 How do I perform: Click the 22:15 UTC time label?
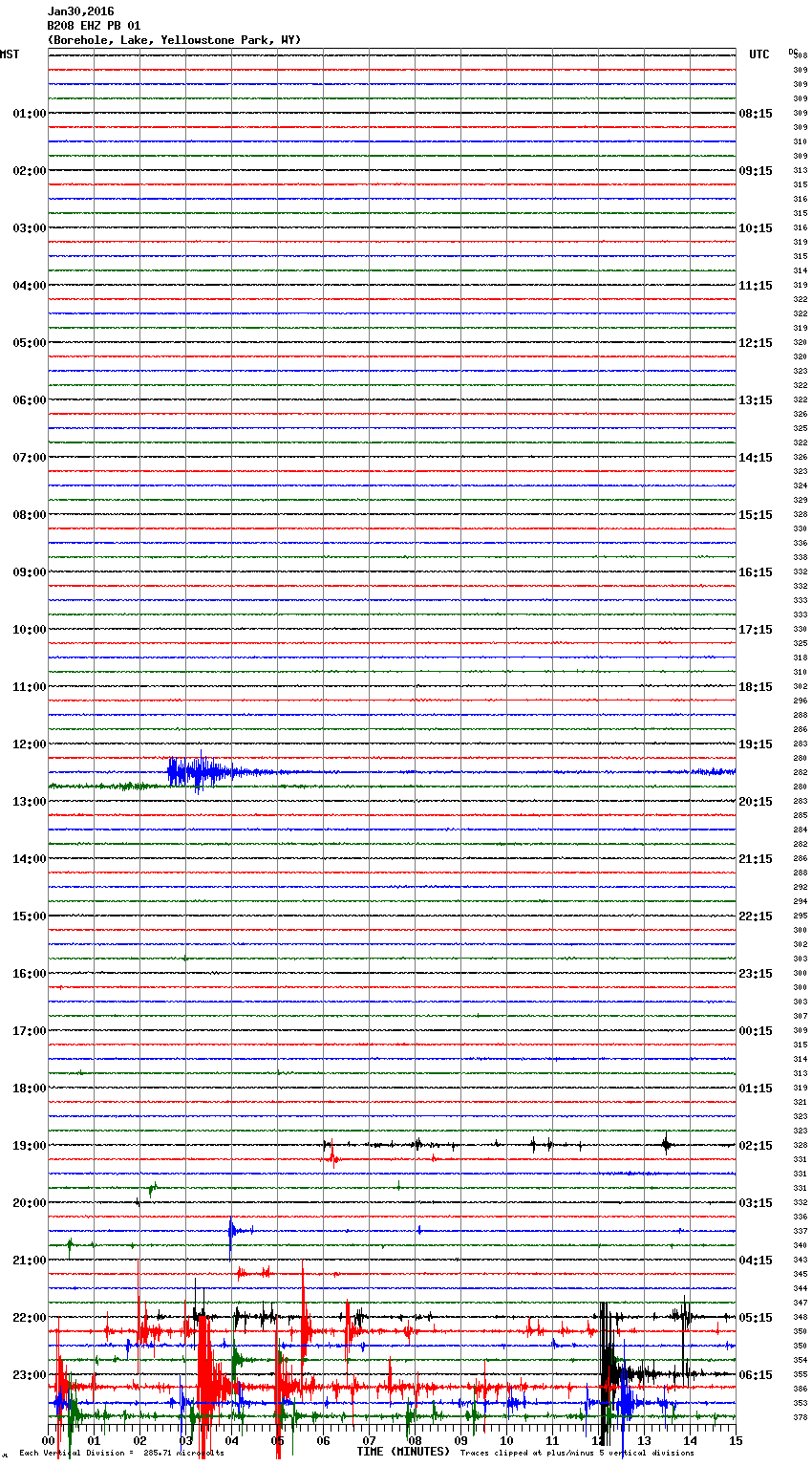(756, 916)
